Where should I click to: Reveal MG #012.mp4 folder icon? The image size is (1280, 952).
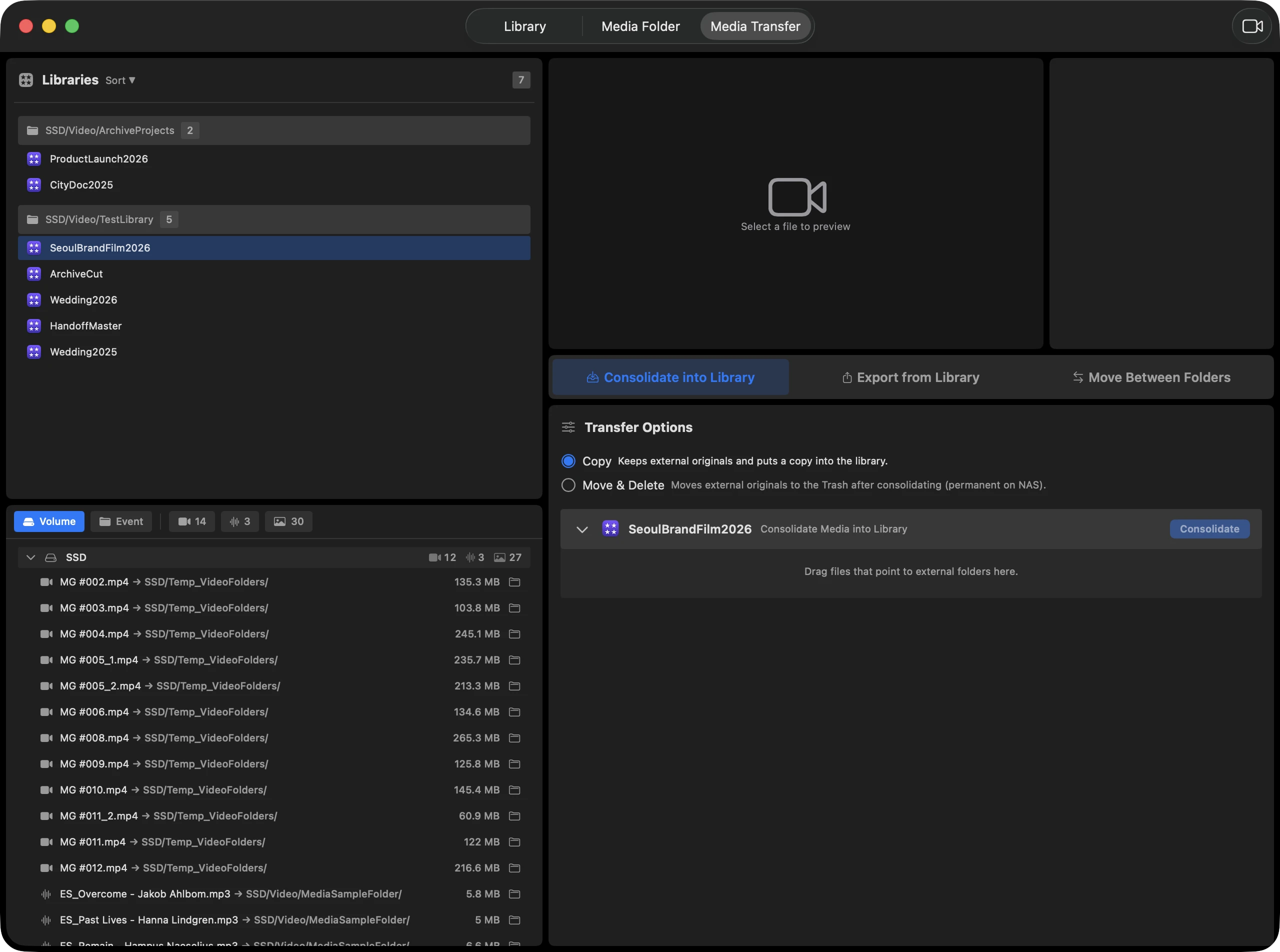coord(514,868)
